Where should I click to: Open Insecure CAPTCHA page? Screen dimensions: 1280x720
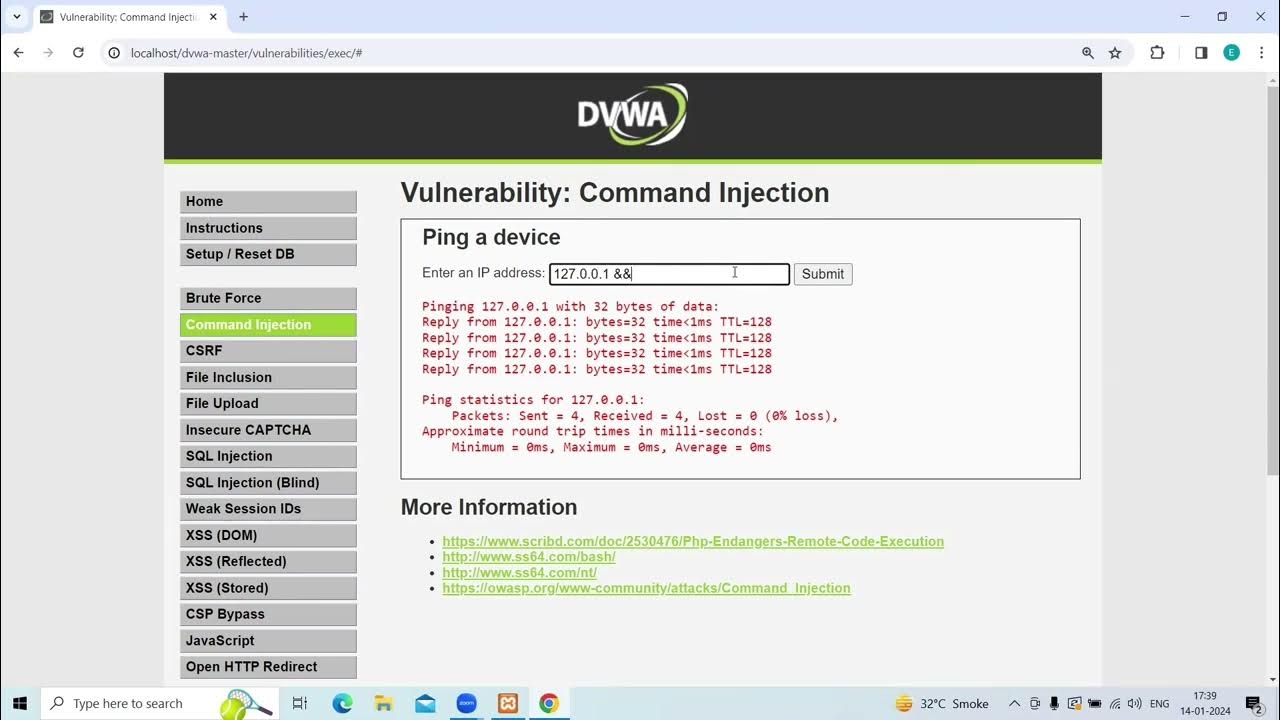268,430
